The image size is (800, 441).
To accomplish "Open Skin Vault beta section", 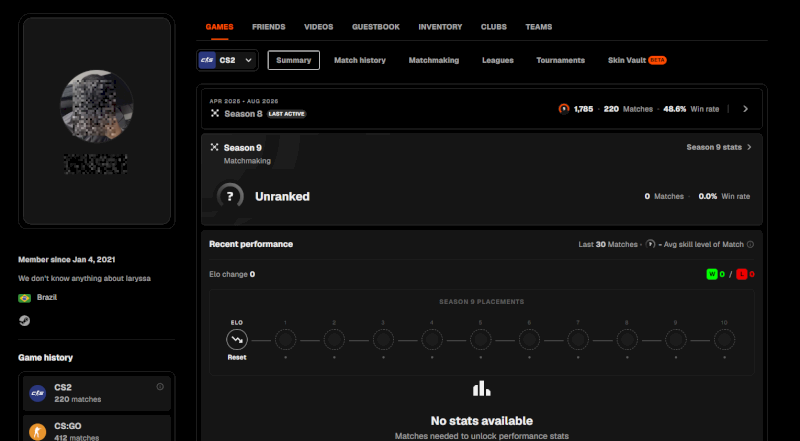I will point(637,60).
